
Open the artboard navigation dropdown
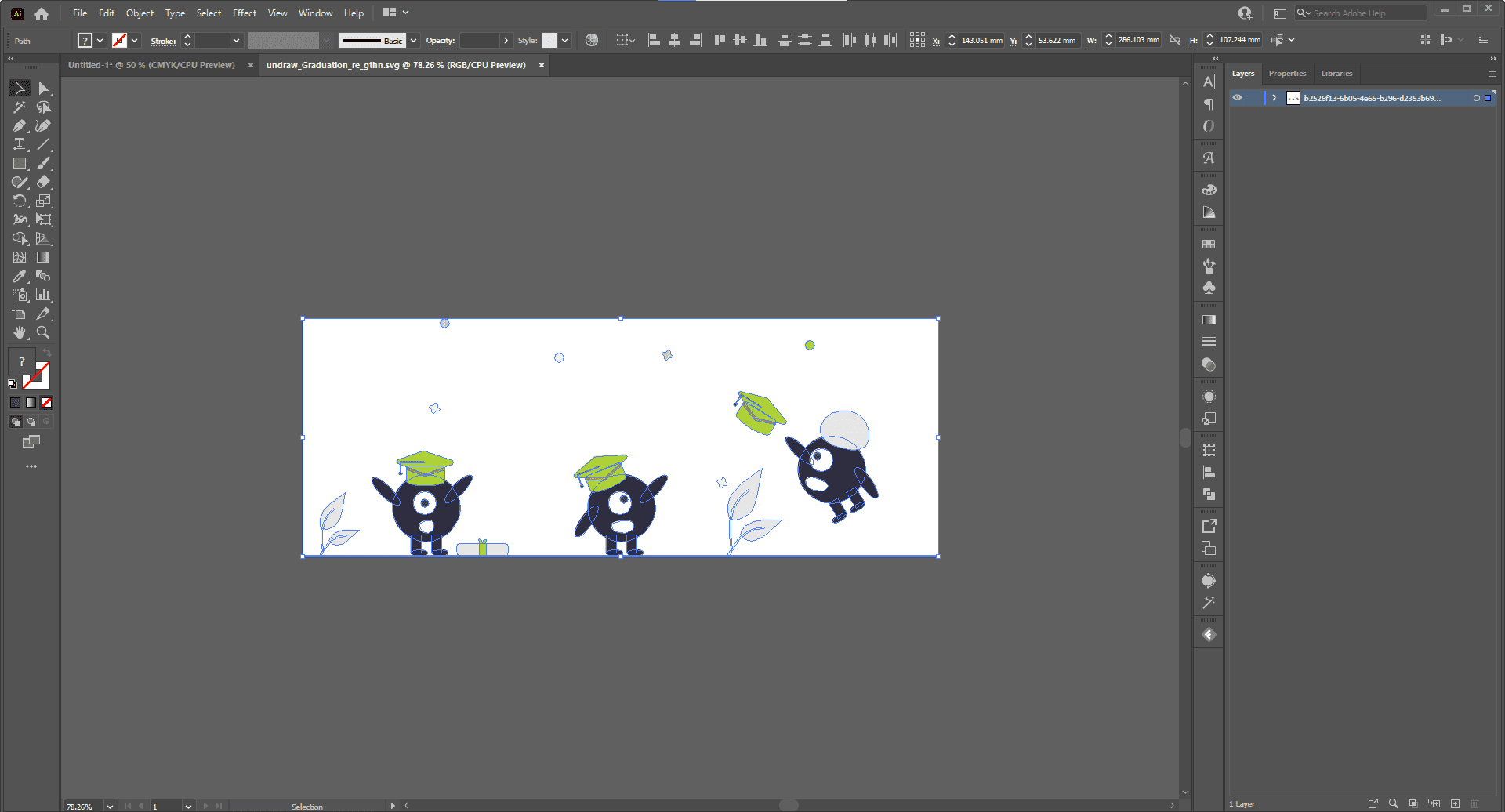[188, 807]
